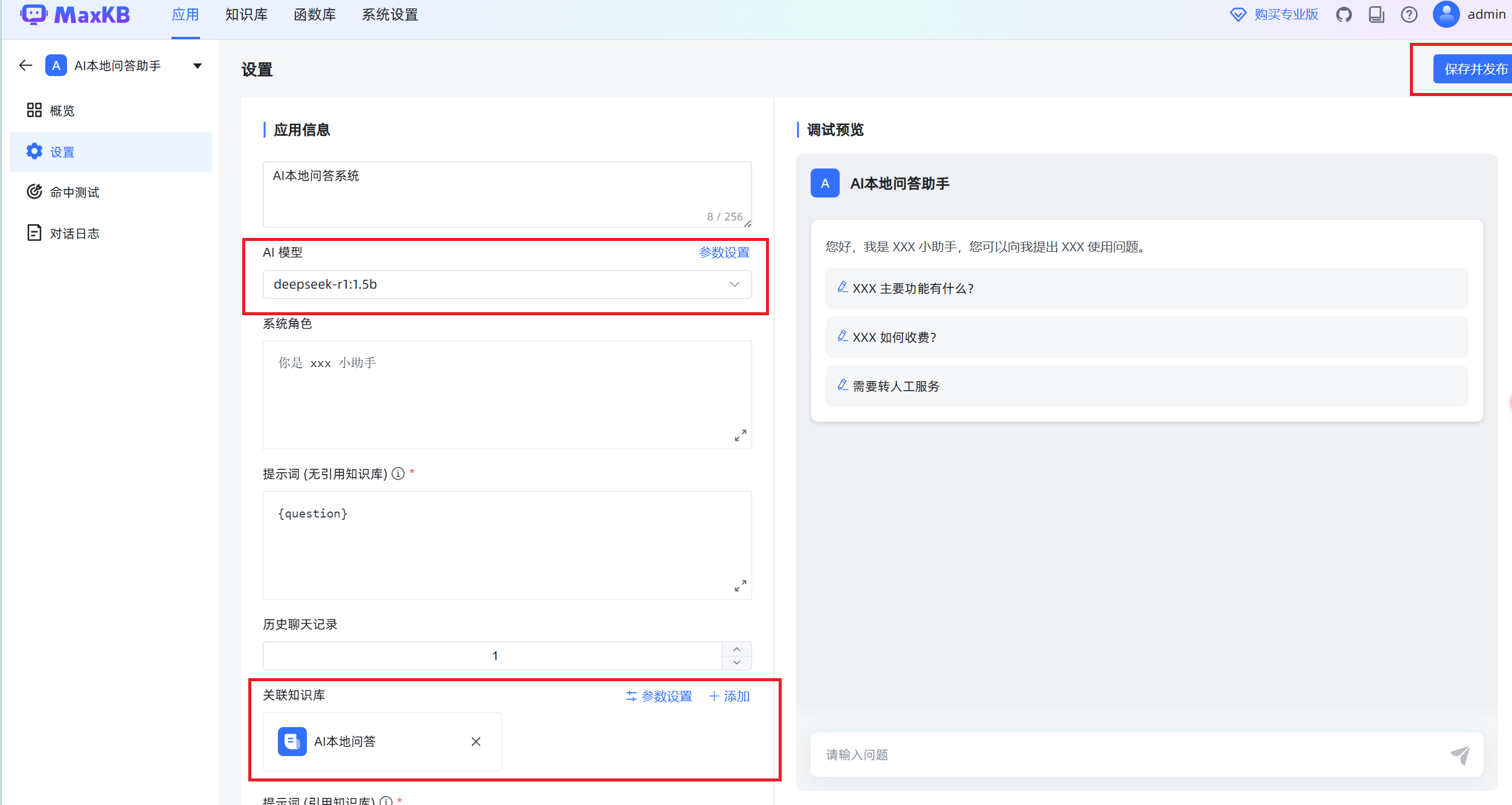Switch to the 系统设置 tab
The height and width of the screenshot is (805, 1512).
click(x=389, y=14)
